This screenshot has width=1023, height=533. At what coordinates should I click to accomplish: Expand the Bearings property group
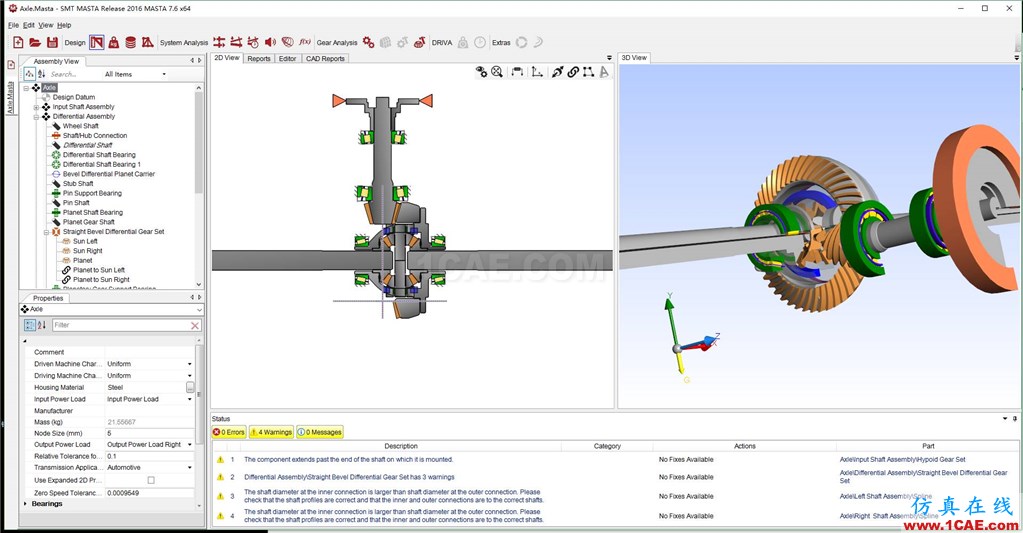(25, 504)
